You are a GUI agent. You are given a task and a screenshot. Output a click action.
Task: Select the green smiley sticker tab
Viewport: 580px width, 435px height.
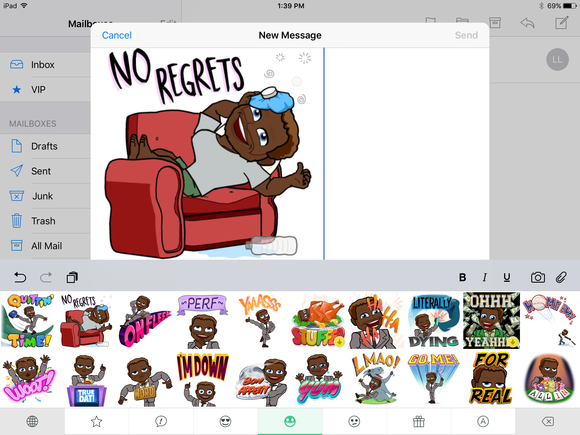coord(290,421)
